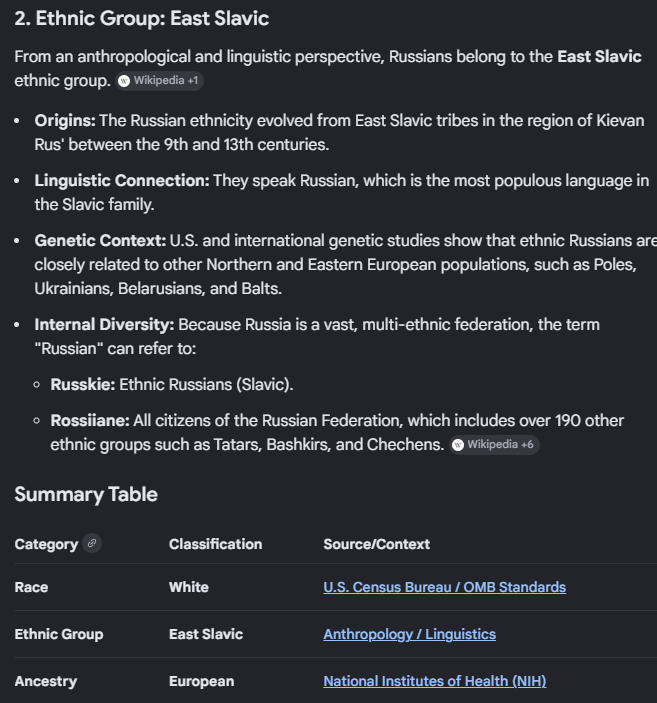Click the Linguistic Connection bullet label
This screenshot has width=657, height=703.
(121, 181)
